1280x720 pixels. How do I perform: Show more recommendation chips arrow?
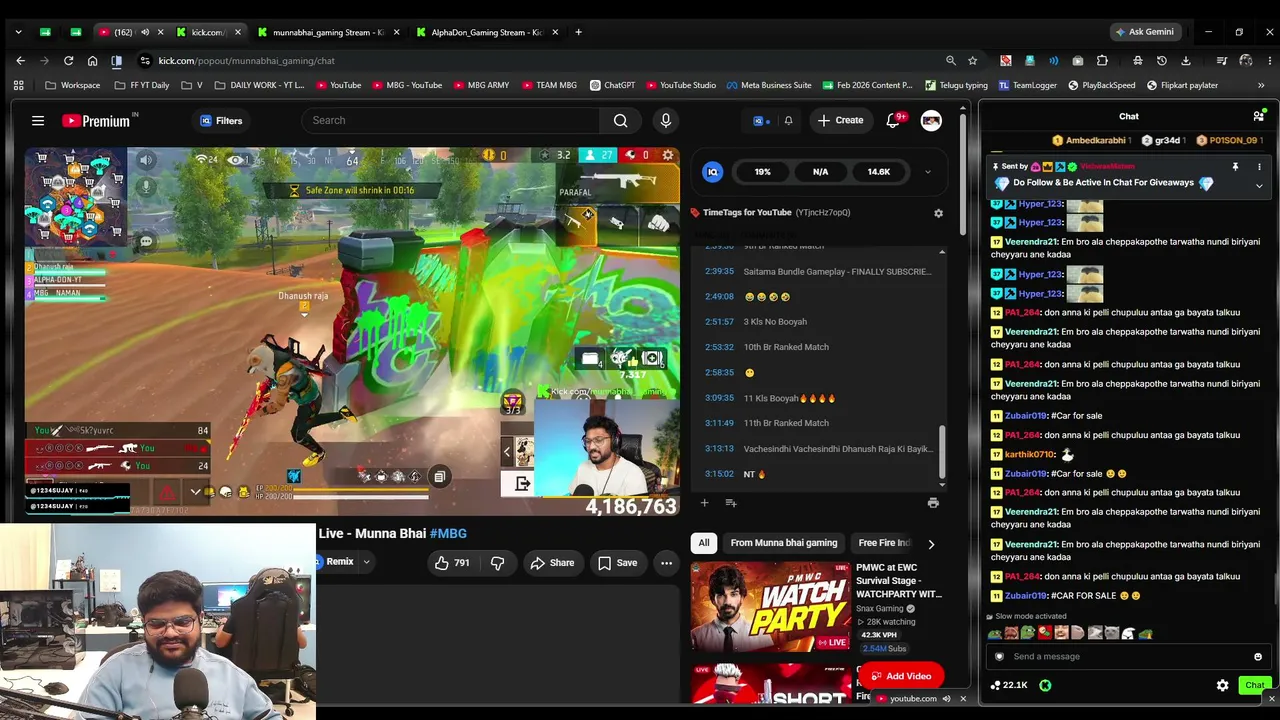coord(931,544)
